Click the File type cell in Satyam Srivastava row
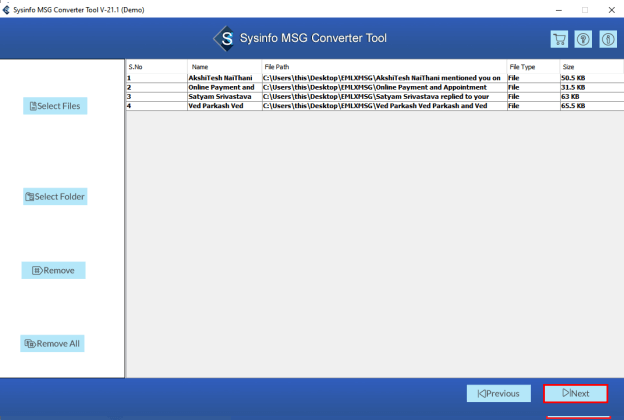This screenshot has width=624, height=420. [x=533, y=96]
